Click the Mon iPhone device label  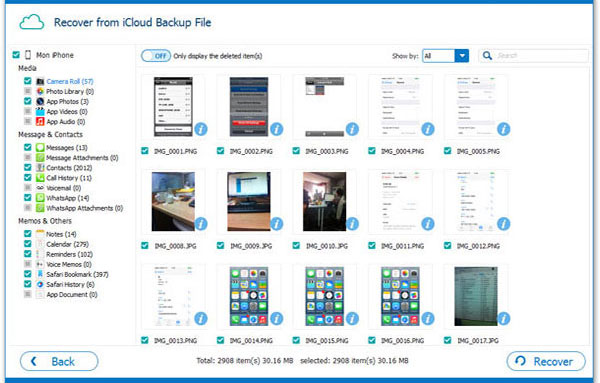[55, 55]
